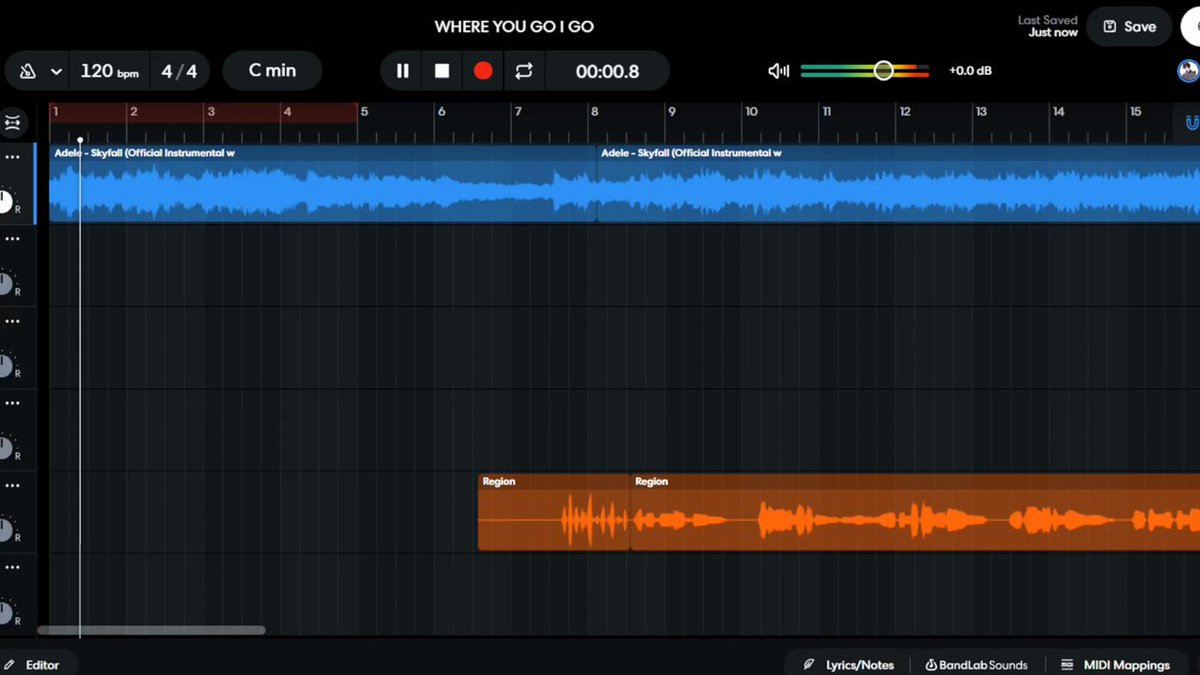The image size is (1200, 675).
Task: Click bar 12 on the timeline ruler
Action: 905,112
